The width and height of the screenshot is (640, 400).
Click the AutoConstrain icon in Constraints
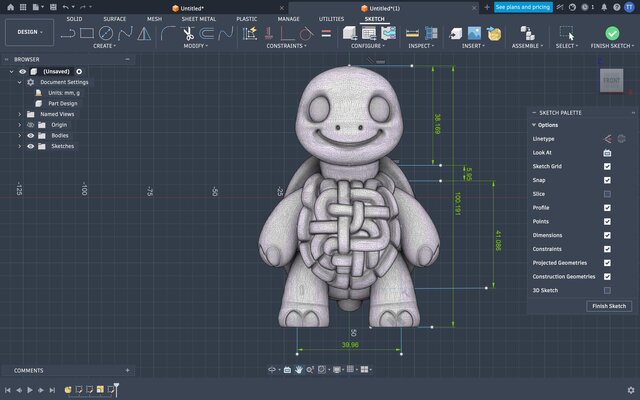(x=250, y=33)
